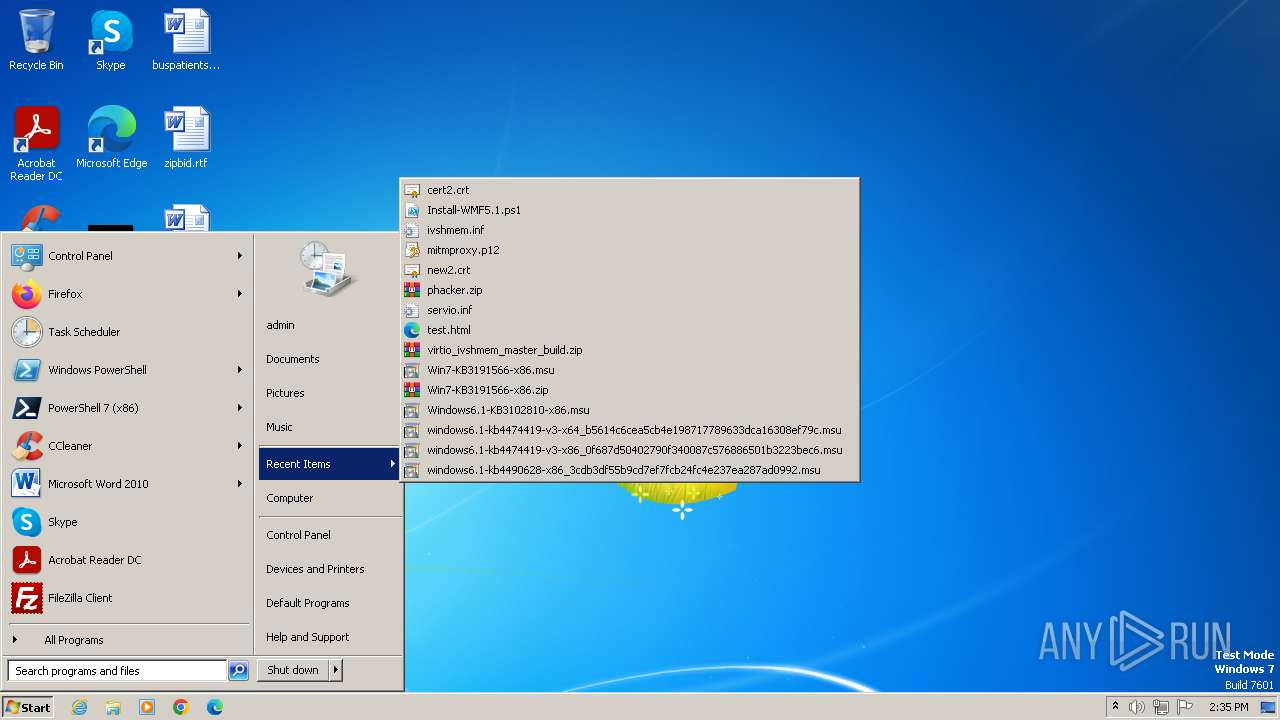Screen dimensions: 1280x720
Task: Open Control Panel in right Start pane
Action: tap(329, 535)
